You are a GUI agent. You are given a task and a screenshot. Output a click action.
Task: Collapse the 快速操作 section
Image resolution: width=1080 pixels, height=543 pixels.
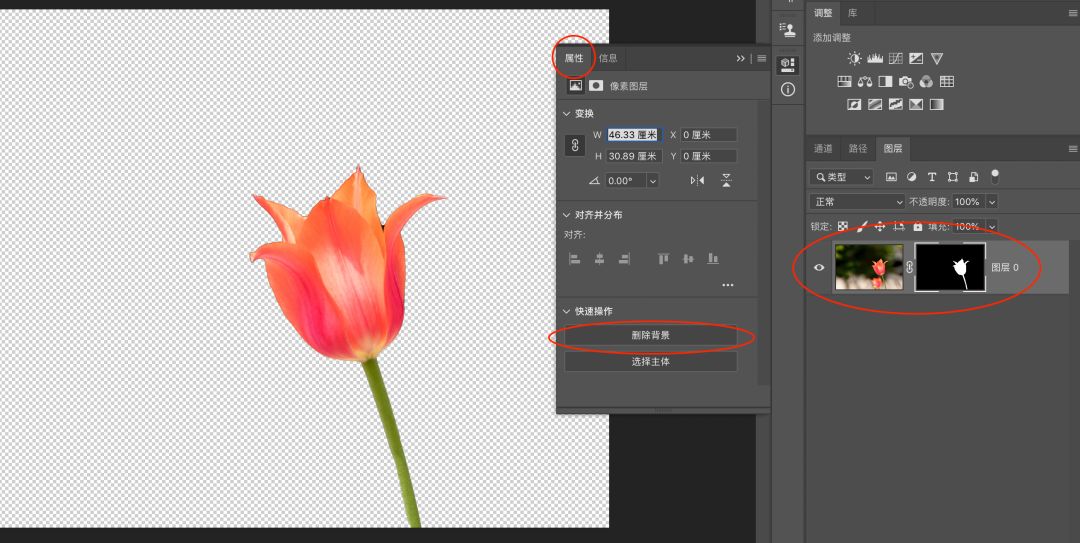[x=567, y=311]
